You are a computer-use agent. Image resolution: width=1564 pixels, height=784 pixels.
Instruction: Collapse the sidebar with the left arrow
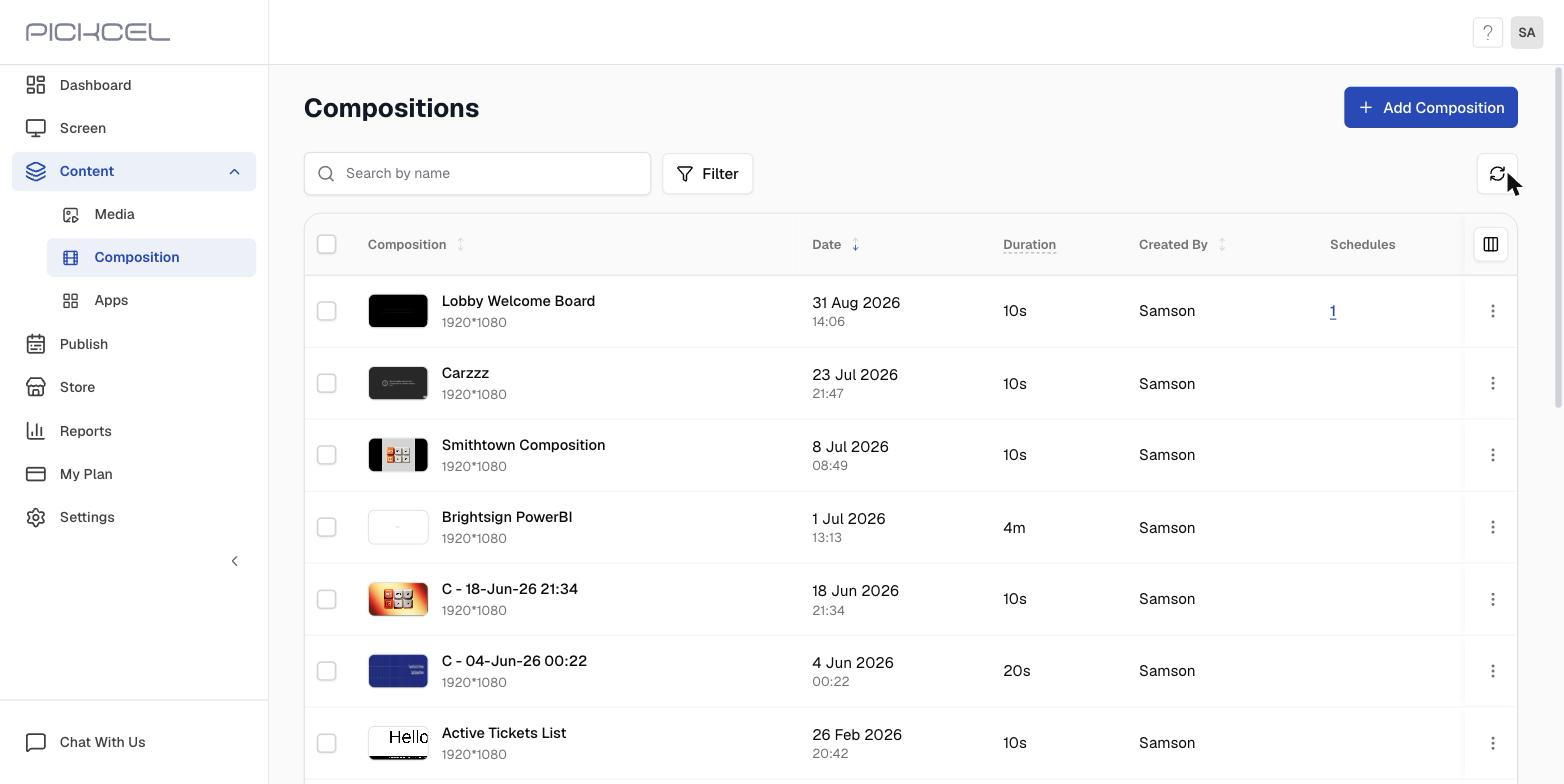click(234, 561)
